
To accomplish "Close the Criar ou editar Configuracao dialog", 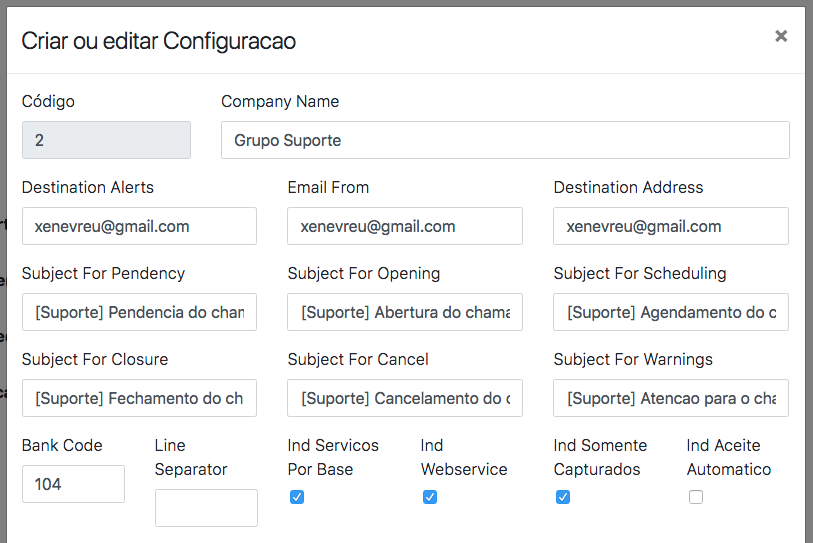I will 781,36.
